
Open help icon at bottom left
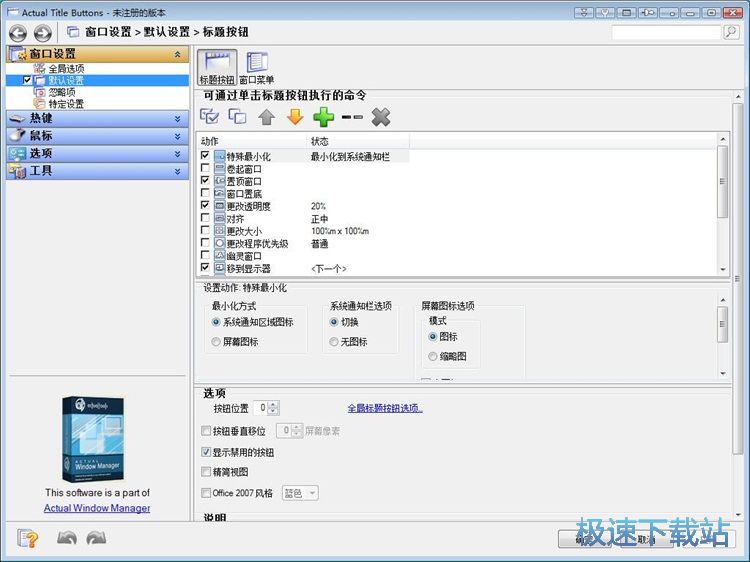tap(27, 538)
